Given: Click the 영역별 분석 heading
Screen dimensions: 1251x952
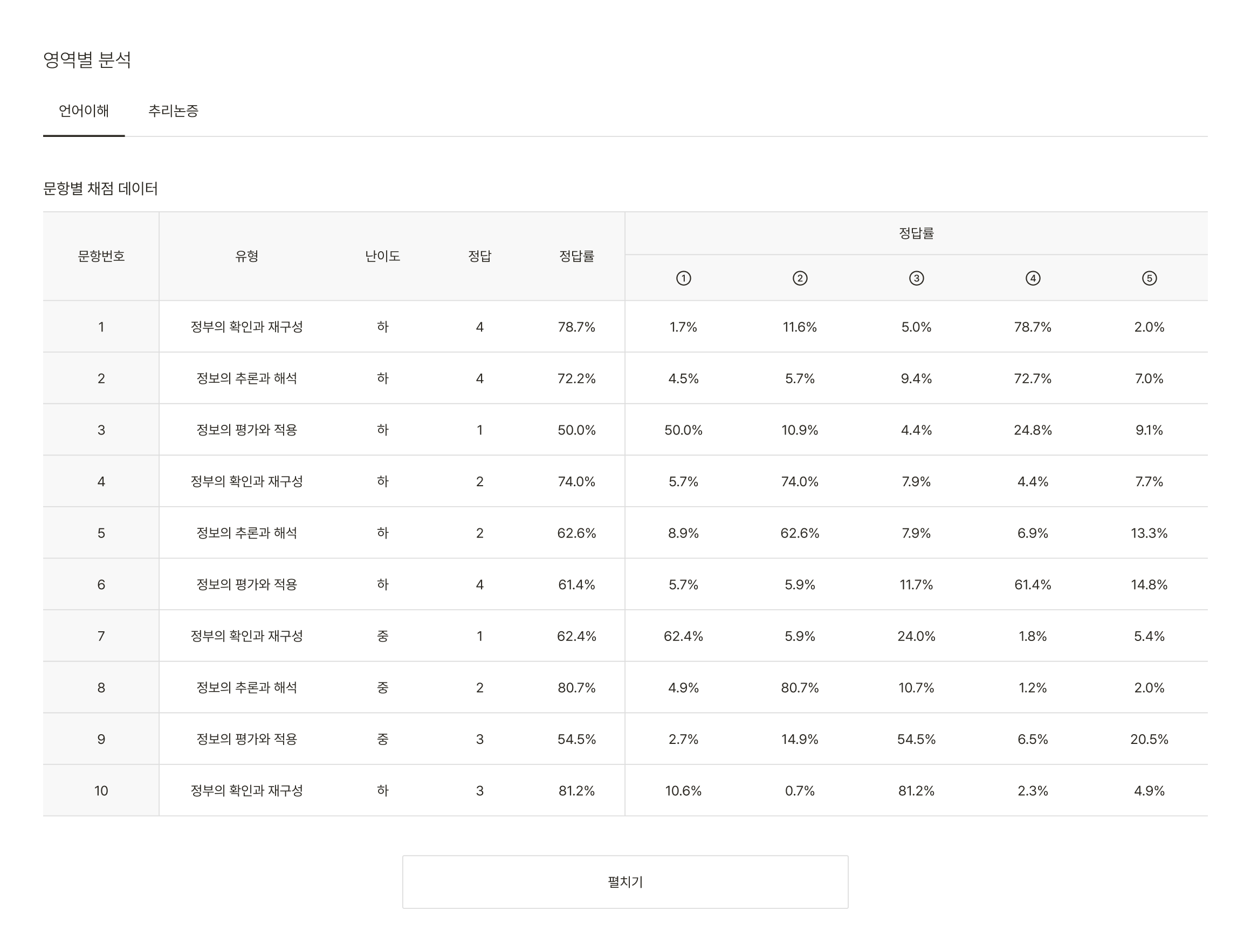Looking at the screenshot, I should tap(87, 60).
